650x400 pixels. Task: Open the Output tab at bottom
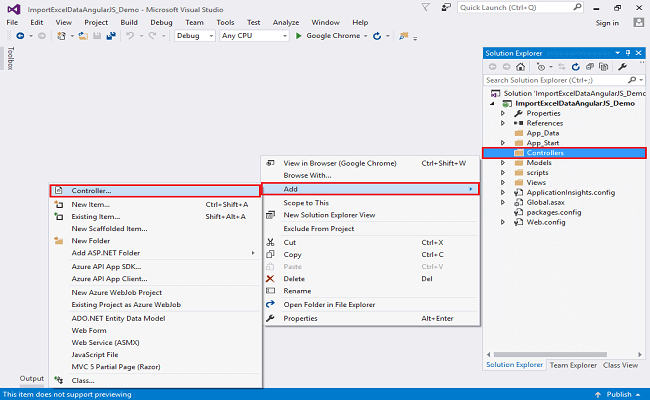(32, 378)
